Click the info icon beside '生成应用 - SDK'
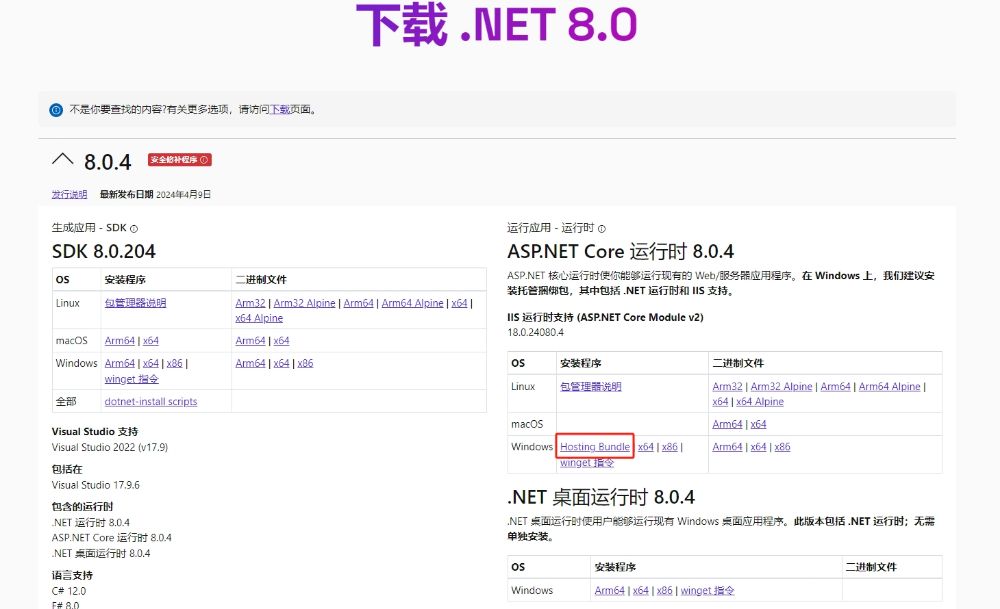 pos(134,229)
